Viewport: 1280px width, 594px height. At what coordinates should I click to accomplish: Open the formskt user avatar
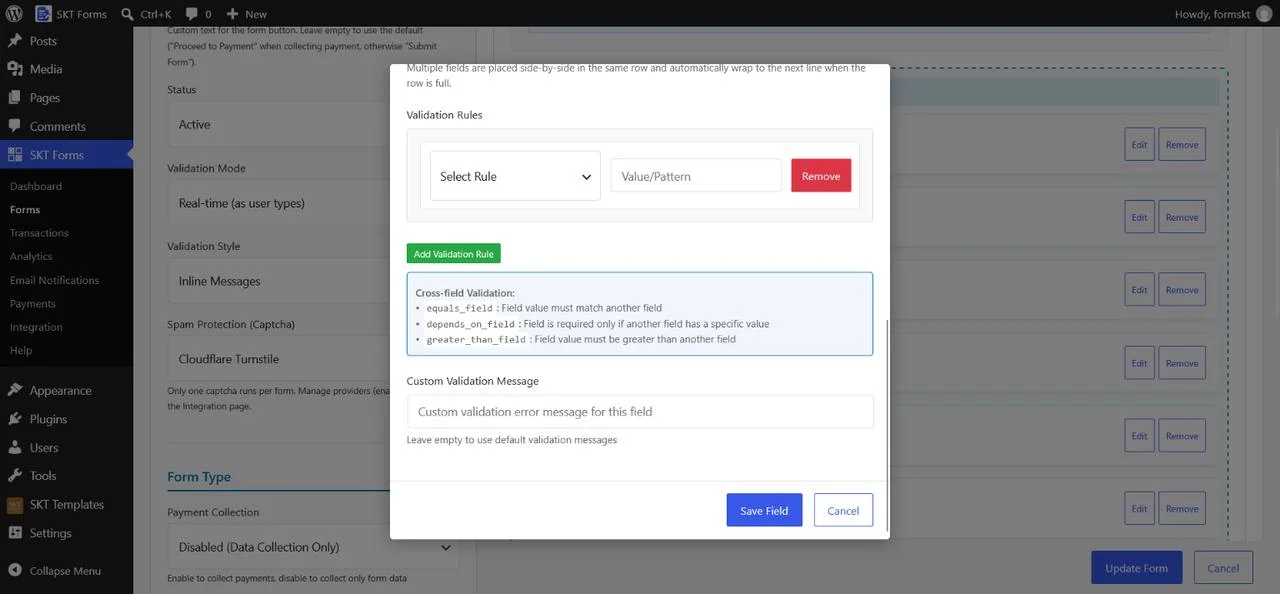[1264, 14]
